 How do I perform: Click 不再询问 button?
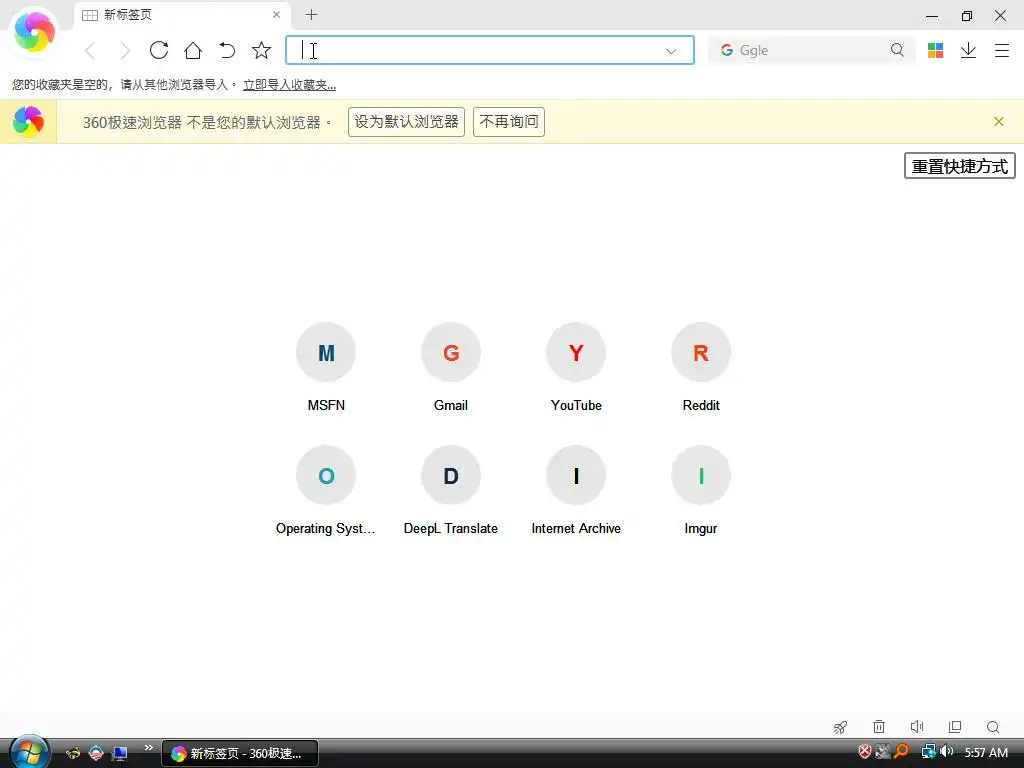(x=509, y=122)
